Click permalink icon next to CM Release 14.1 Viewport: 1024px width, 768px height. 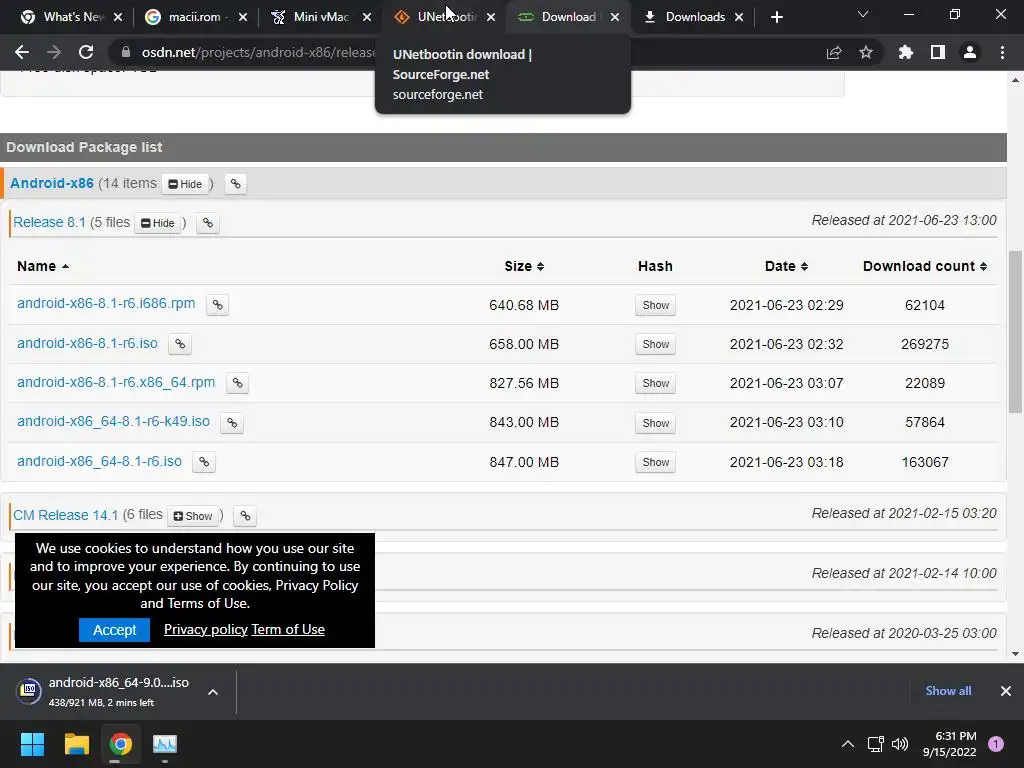click(x=245, y=516)
